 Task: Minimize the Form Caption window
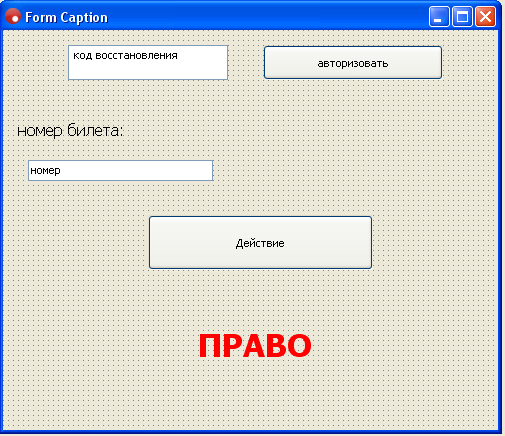click(x=439, y=16)
